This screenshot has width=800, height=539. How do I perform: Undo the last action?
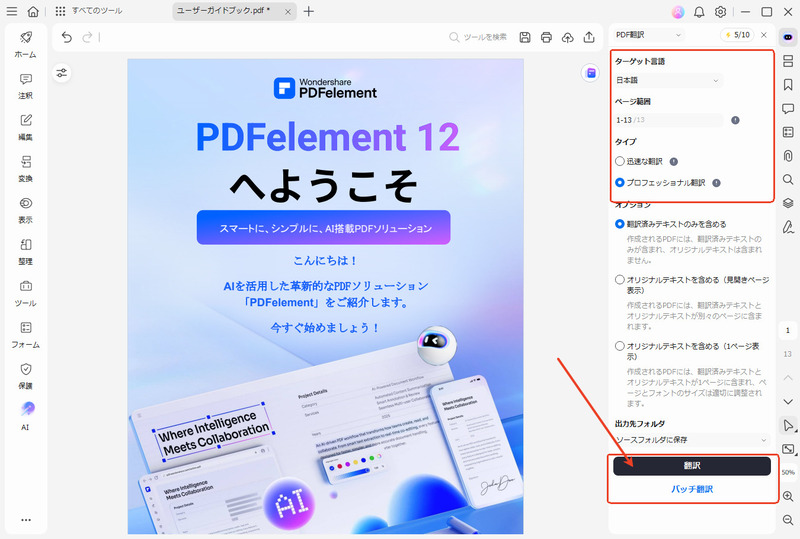[66, 37]
